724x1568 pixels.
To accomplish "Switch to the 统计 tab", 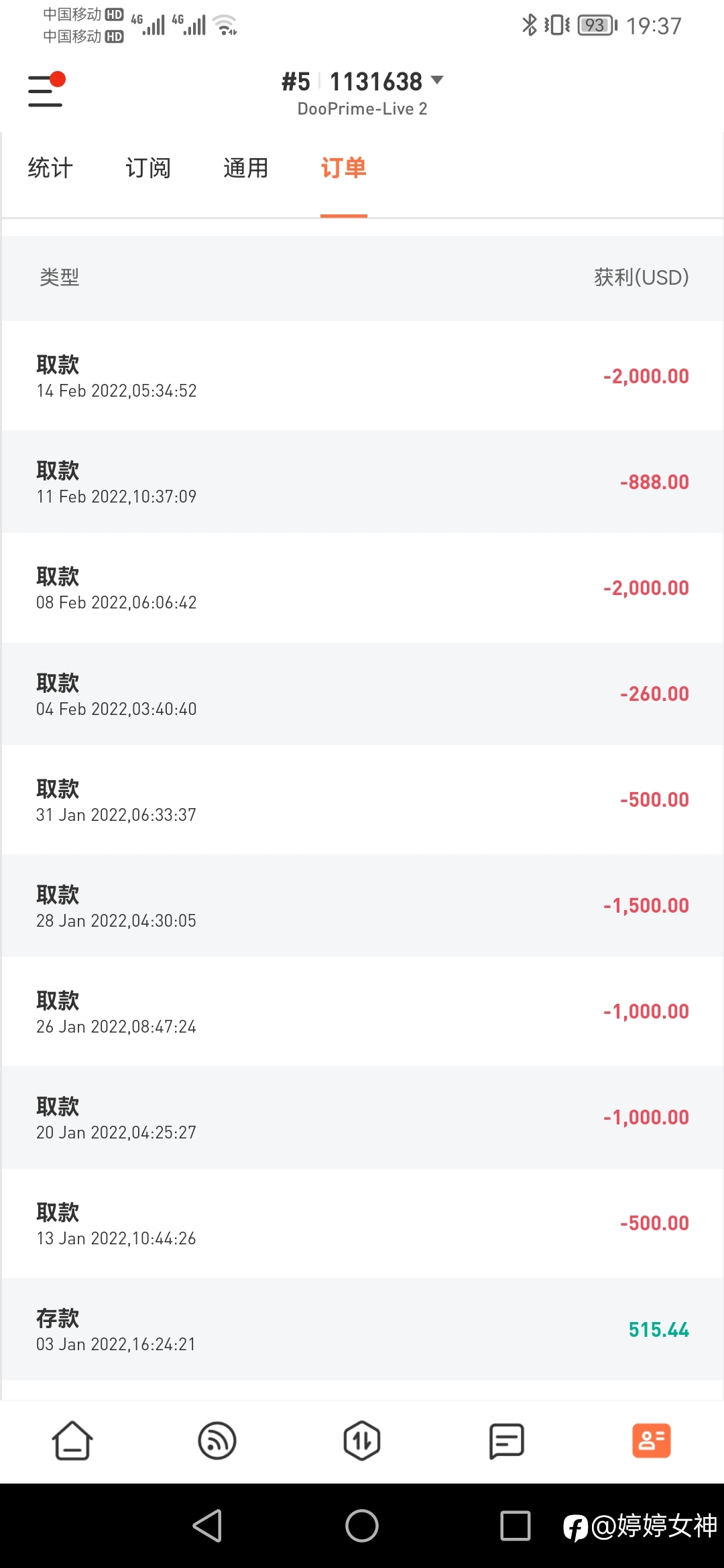I will [x=50, y=168].
